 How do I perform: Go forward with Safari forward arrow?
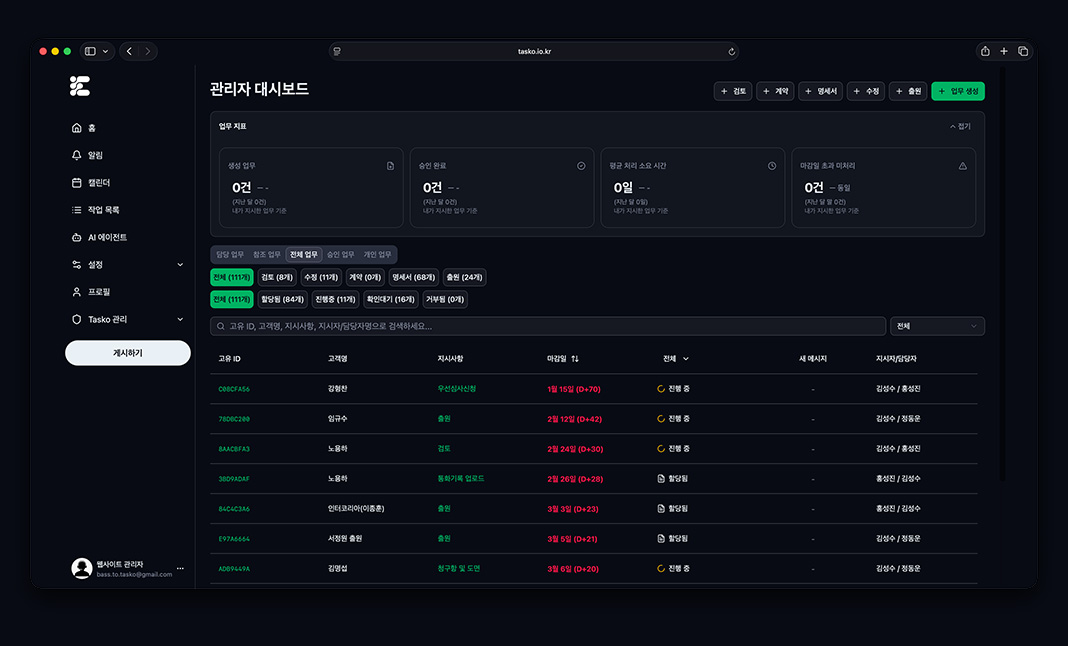148,51
